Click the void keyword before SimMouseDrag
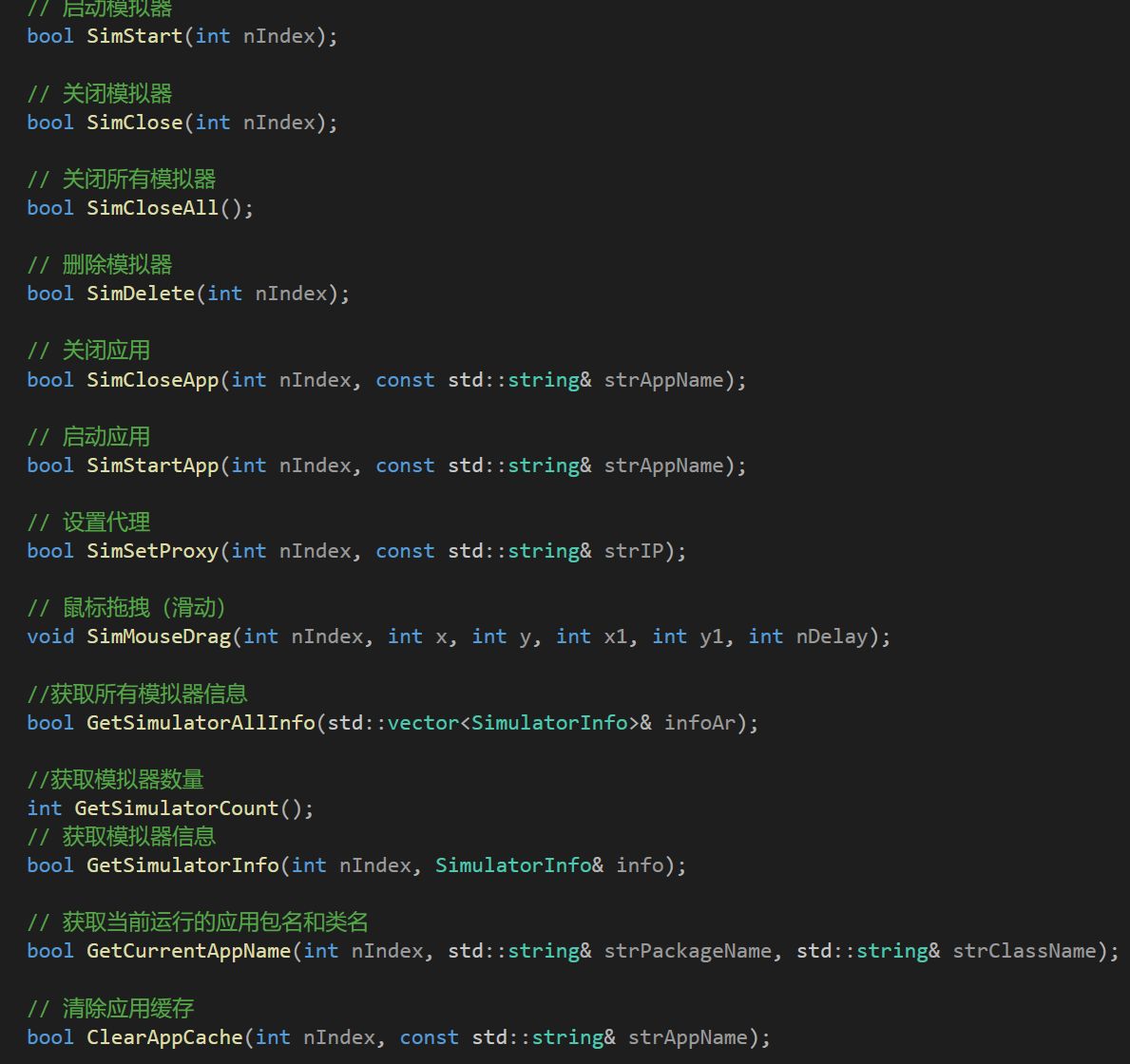The height and width of the screenshot is (1064, 1130). pyautogui.click(x=50, y=636)
